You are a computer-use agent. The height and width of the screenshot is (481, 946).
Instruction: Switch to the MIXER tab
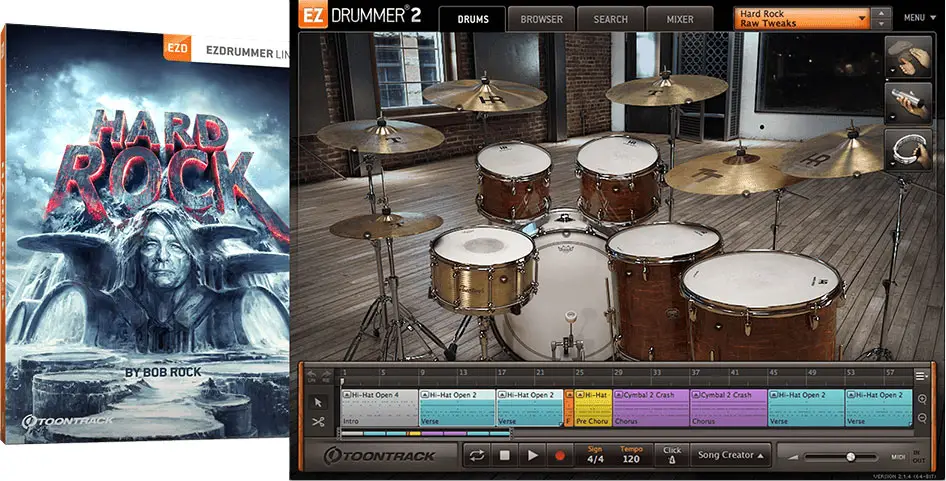click(679, 19)
